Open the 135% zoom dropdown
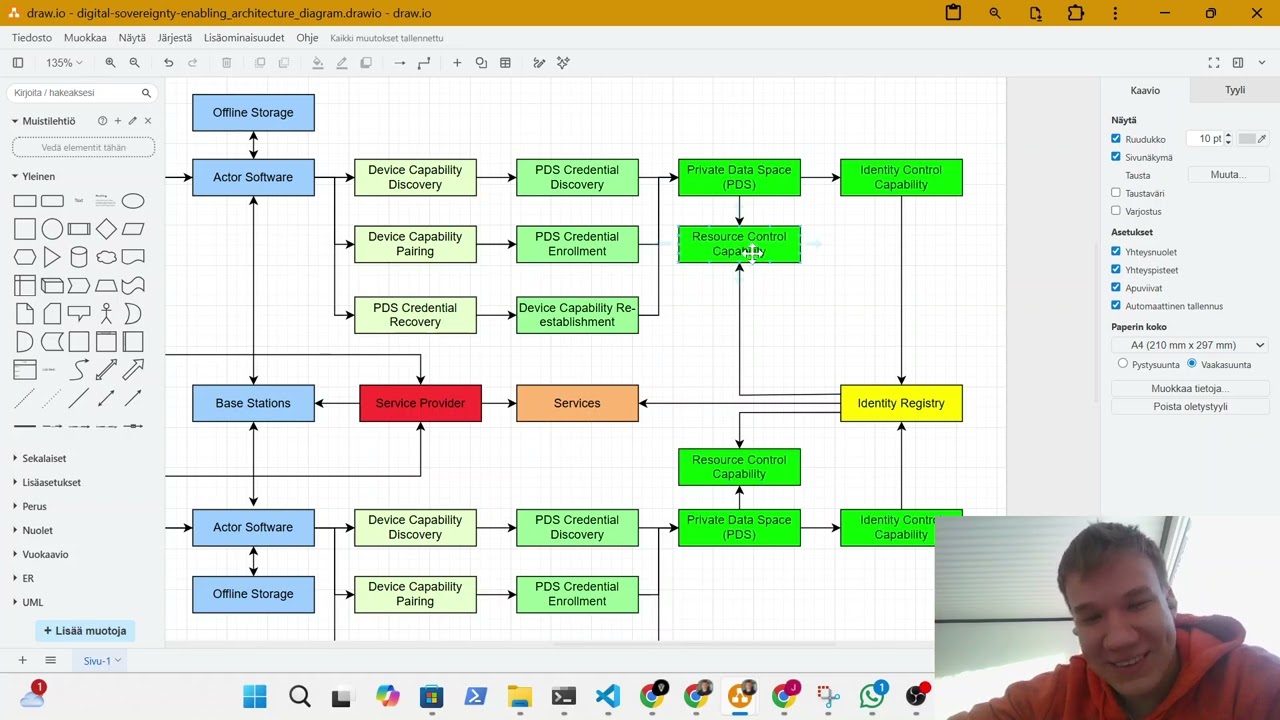This screenshot has height=720, width=1280. (x=63, y=63)
